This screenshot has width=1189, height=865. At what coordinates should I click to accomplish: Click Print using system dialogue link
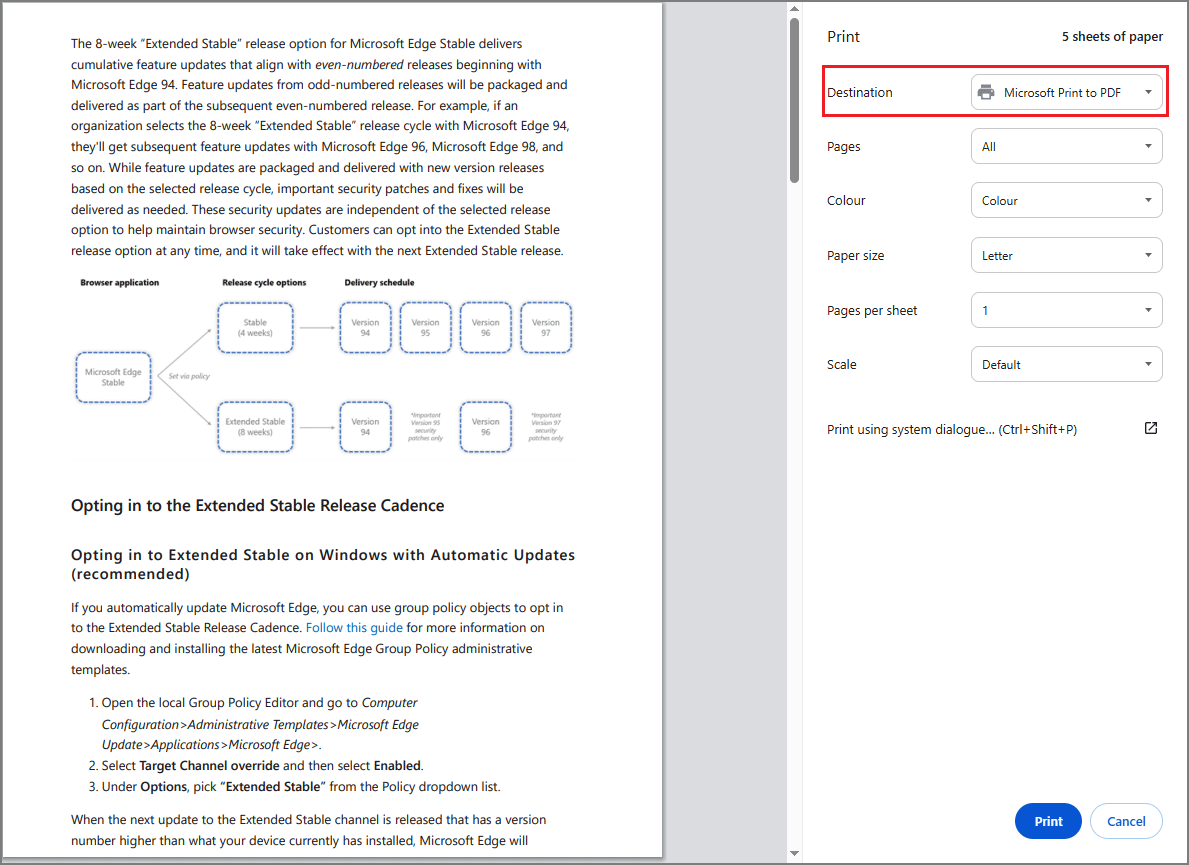(x=952, y=429)
